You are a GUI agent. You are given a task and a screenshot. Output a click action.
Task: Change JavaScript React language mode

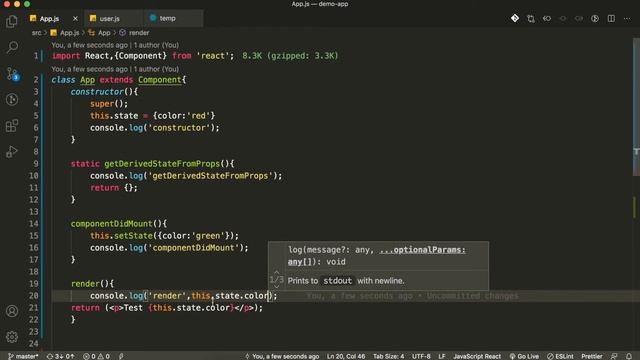477,356
